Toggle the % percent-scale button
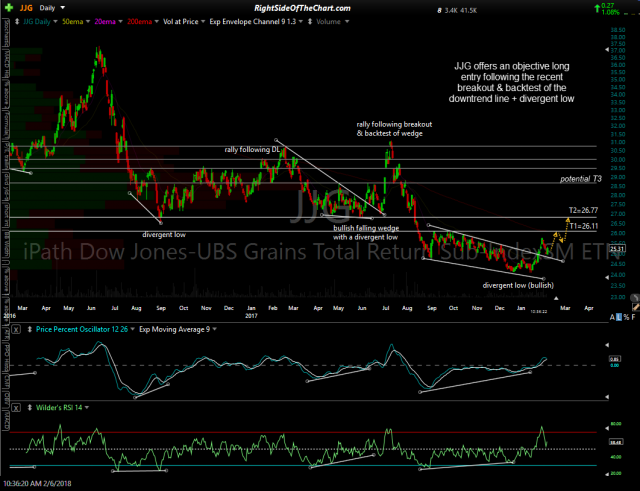This screenshot has height=491, width=640. 626,317
